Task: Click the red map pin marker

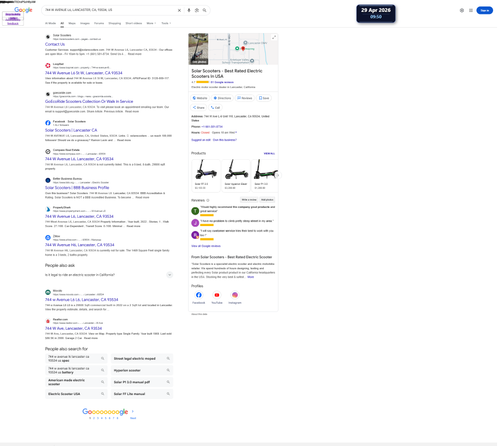Action: click(243, 49)
